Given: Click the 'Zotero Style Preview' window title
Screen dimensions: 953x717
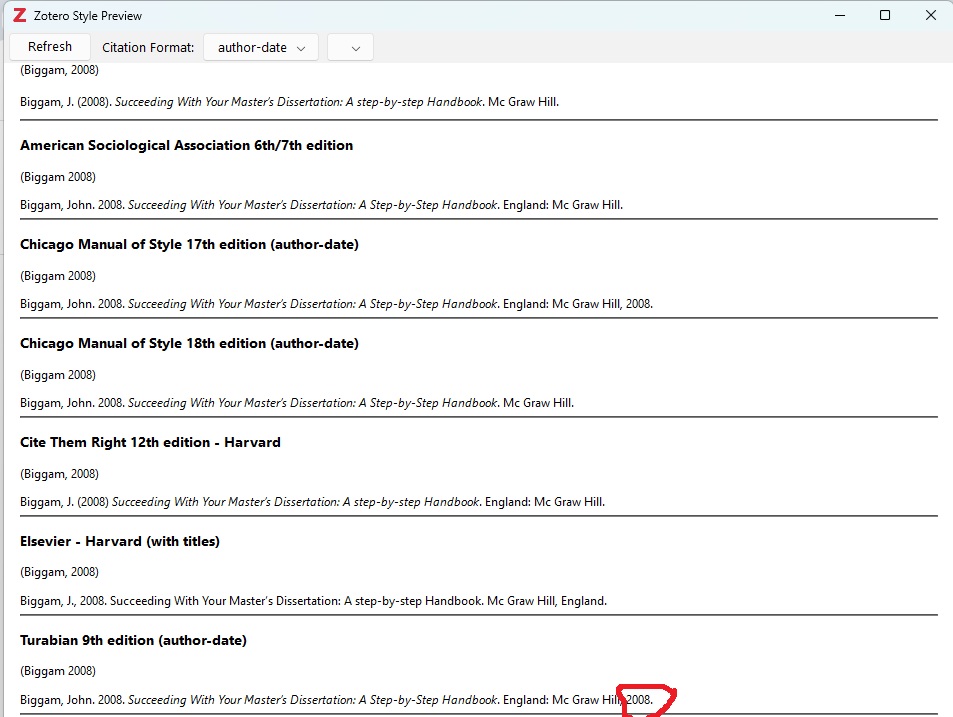Looking at the screenshot, I should click(x=88, y=16).
